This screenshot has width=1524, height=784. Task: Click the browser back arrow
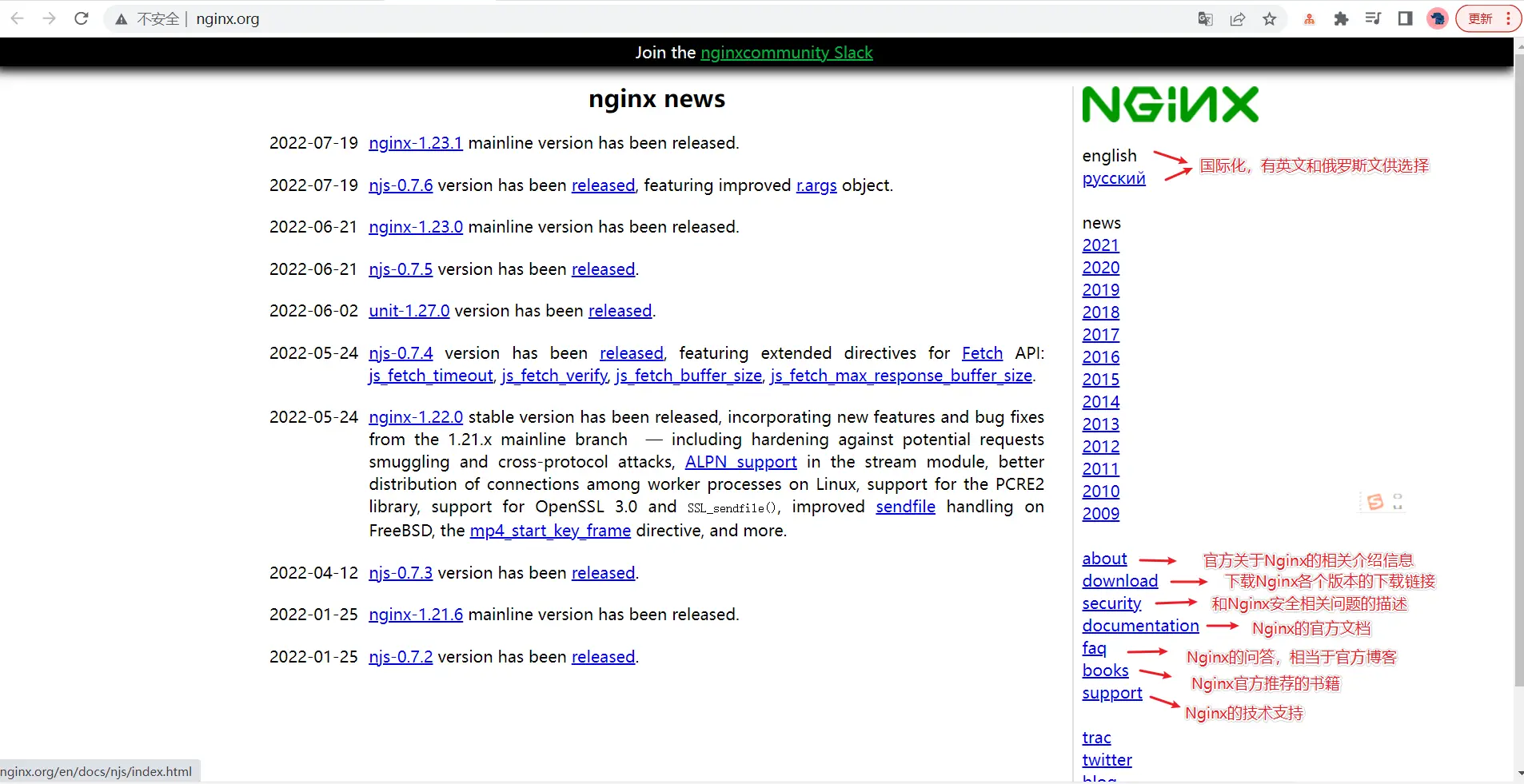(18, 18)
